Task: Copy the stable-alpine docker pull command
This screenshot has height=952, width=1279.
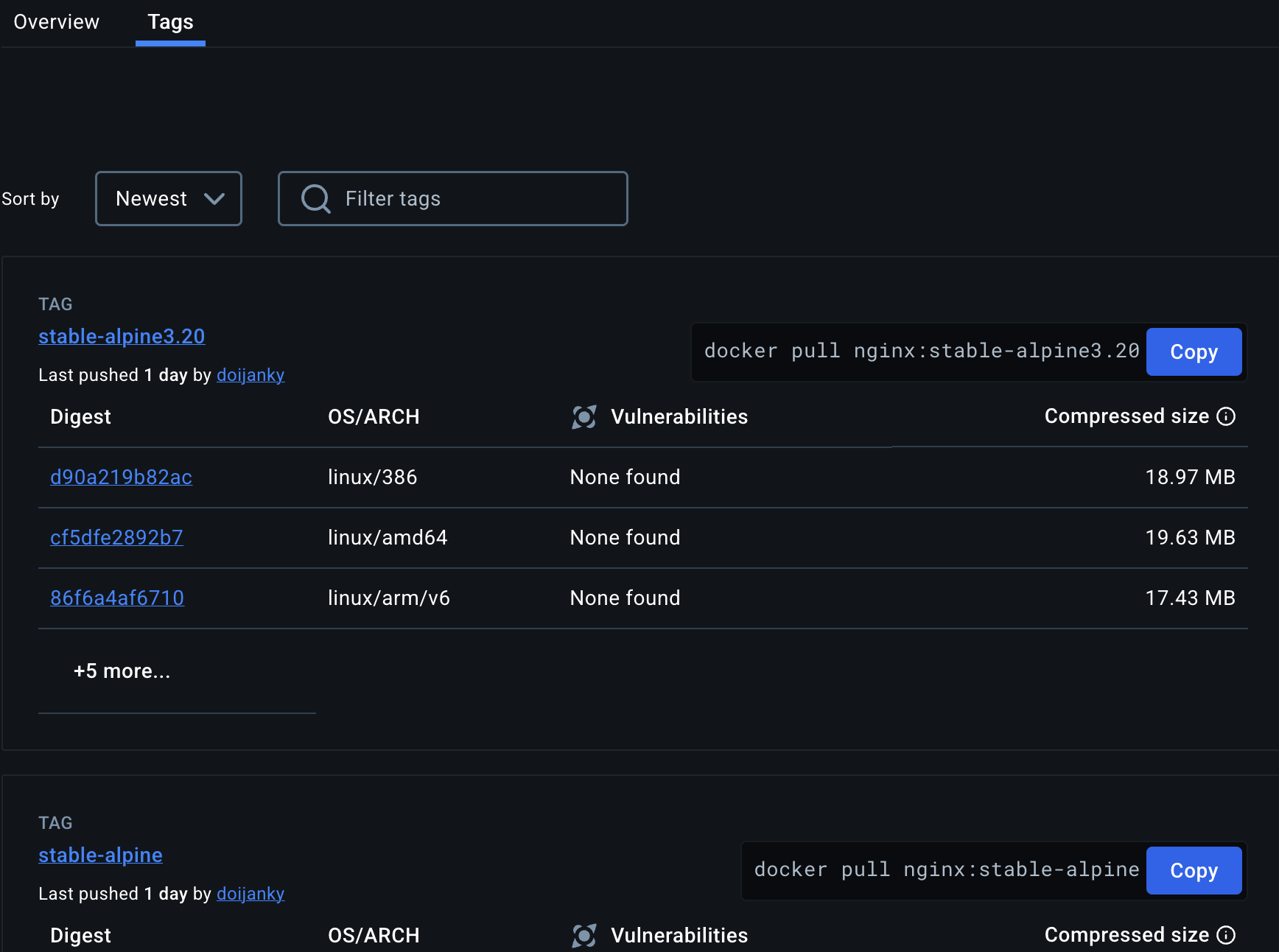Action: coord(1194,871)
